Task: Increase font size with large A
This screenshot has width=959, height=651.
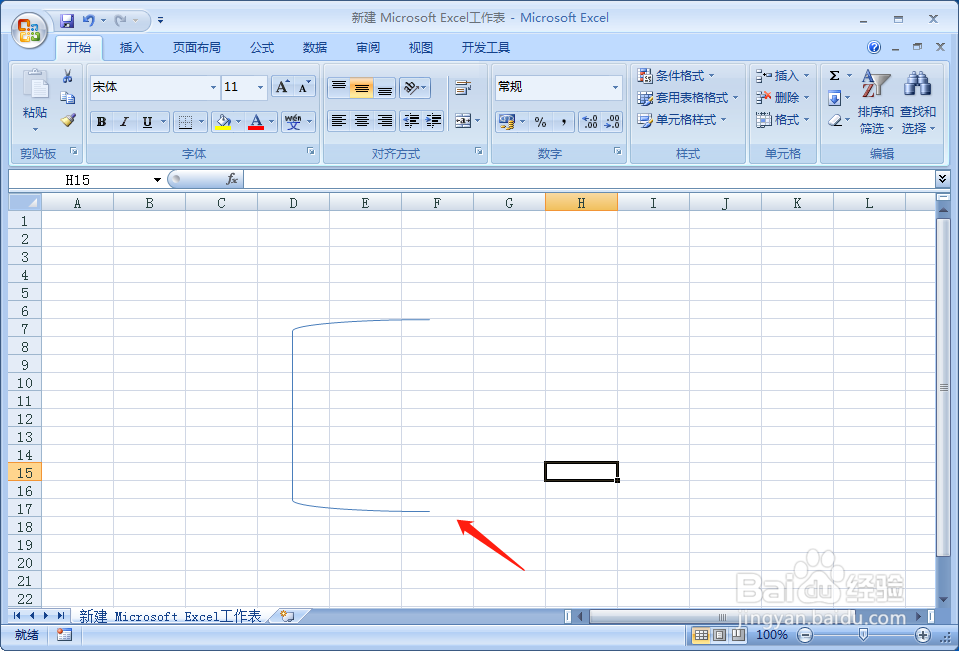Action: tap(282, 87)
